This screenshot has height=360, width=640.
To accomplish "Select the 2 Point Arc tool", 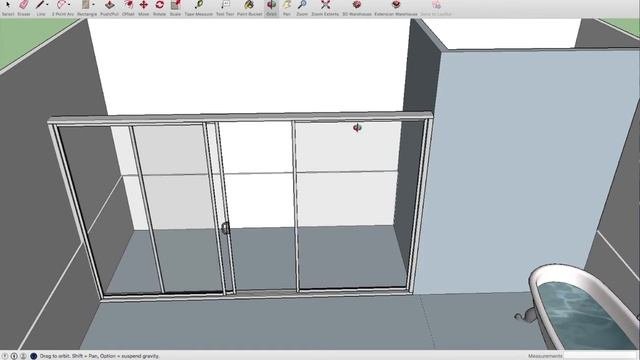I will [x=61, y=5].
